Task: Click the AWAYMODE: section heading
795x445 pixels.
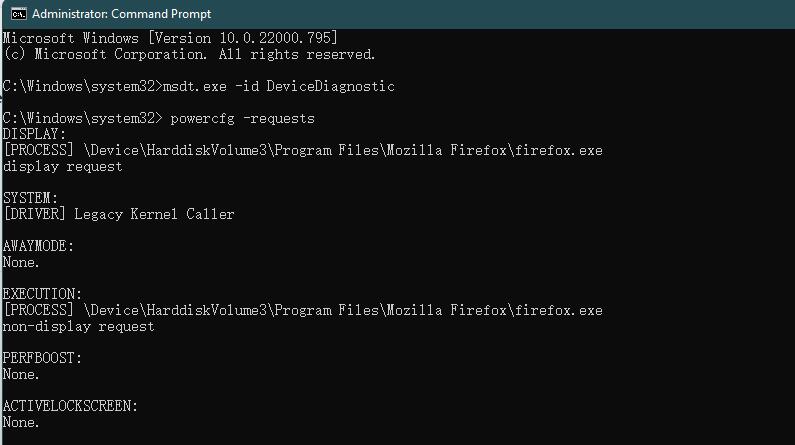Action: (38, 246)
